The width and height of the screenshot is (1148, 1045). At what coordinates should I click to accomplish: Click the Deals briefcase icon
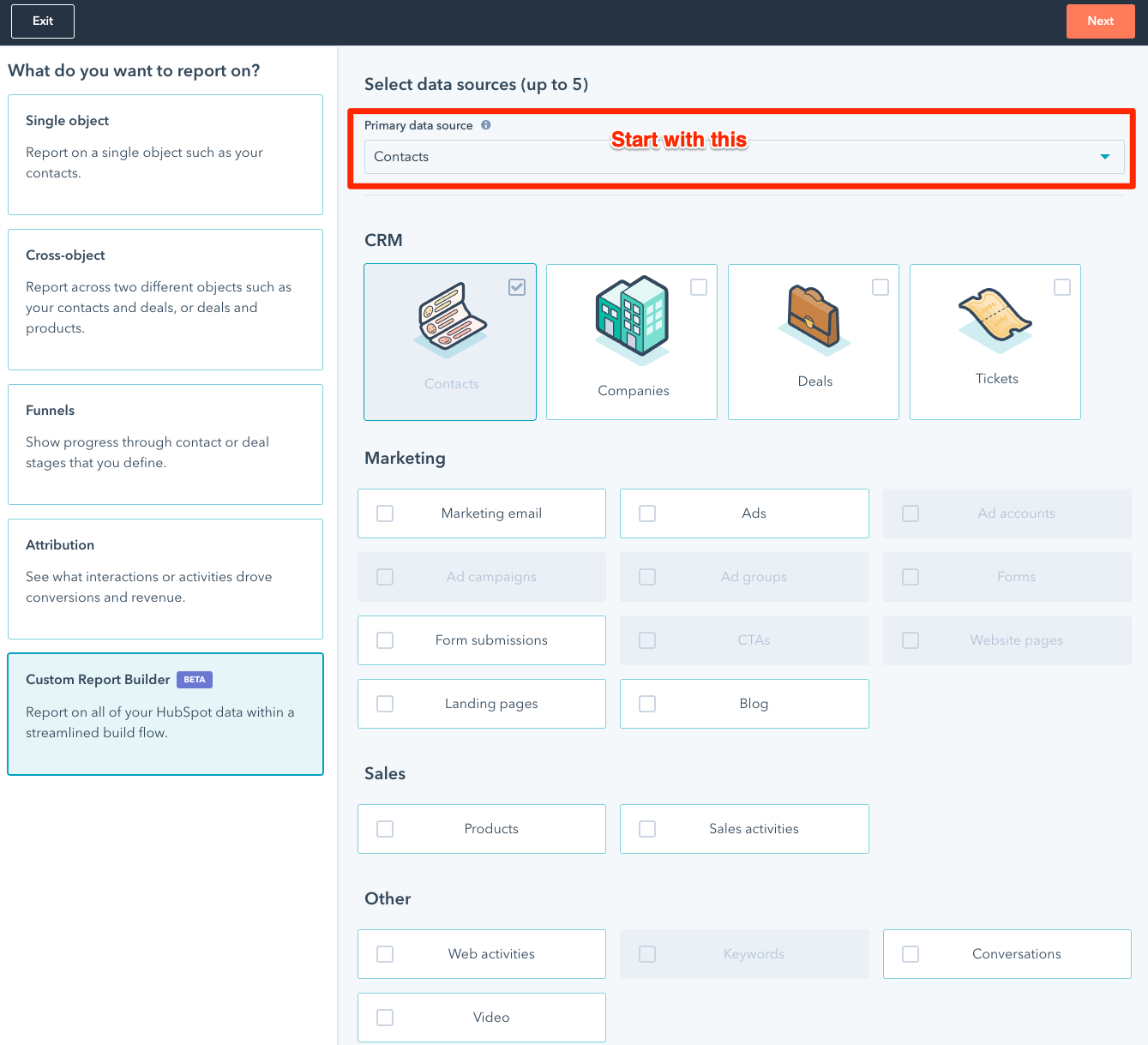(x=814, y=317)
